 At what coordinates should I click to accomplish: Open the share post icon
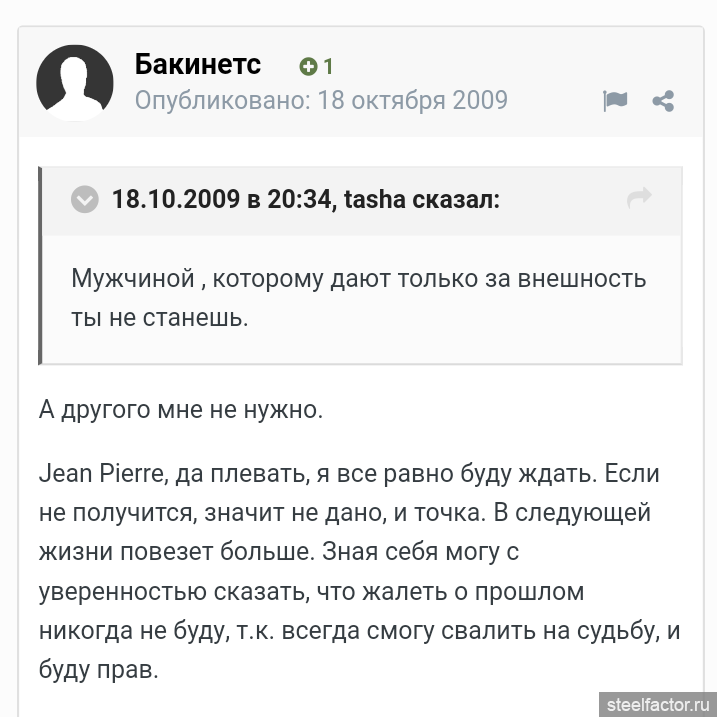662,100
